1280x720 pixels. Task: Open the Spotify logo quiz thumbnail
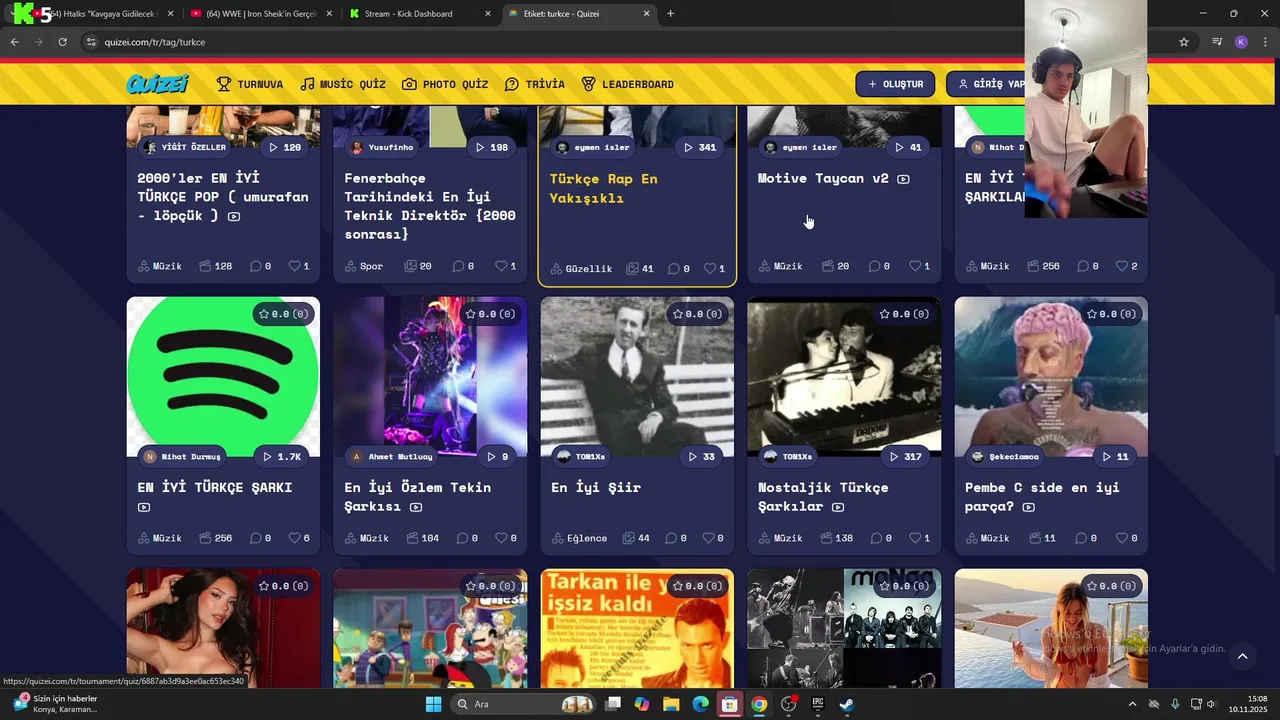coord(223,377)
